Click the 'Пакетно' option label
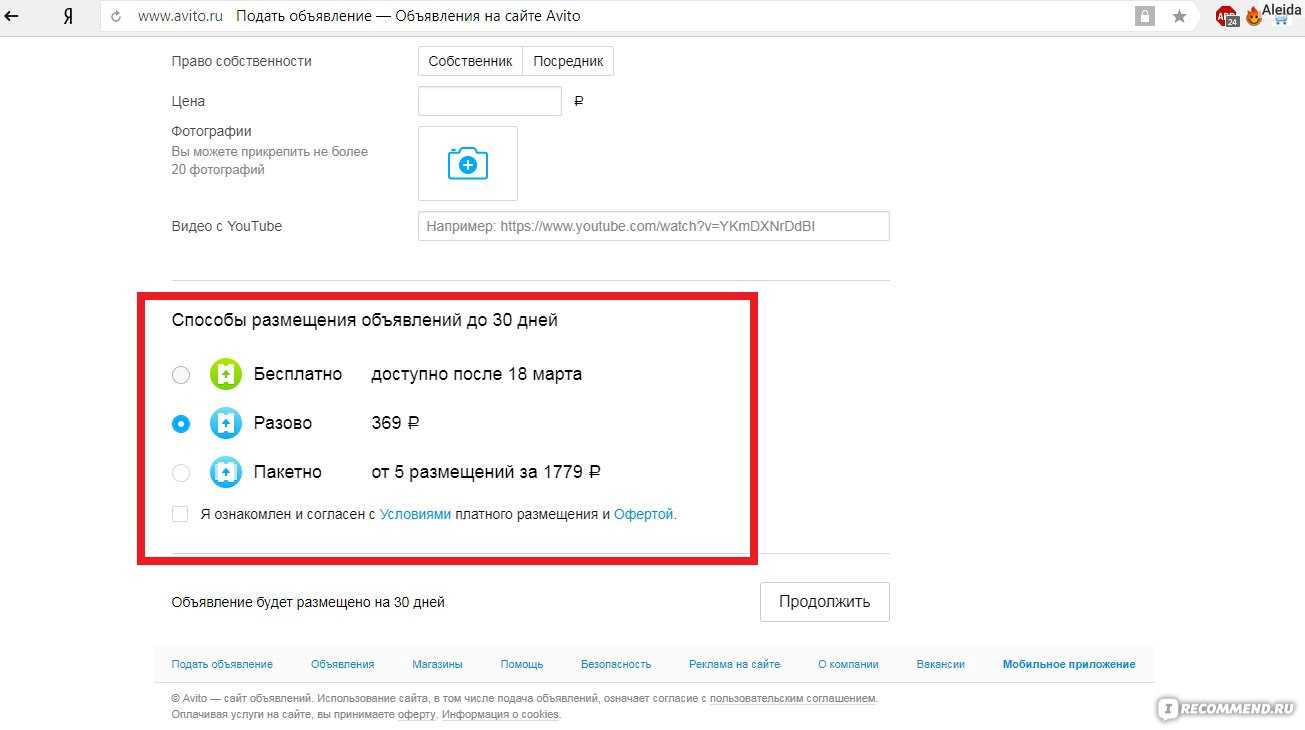Image resolution: width=1305 pixels, height=730 pixels. point(288,472)
